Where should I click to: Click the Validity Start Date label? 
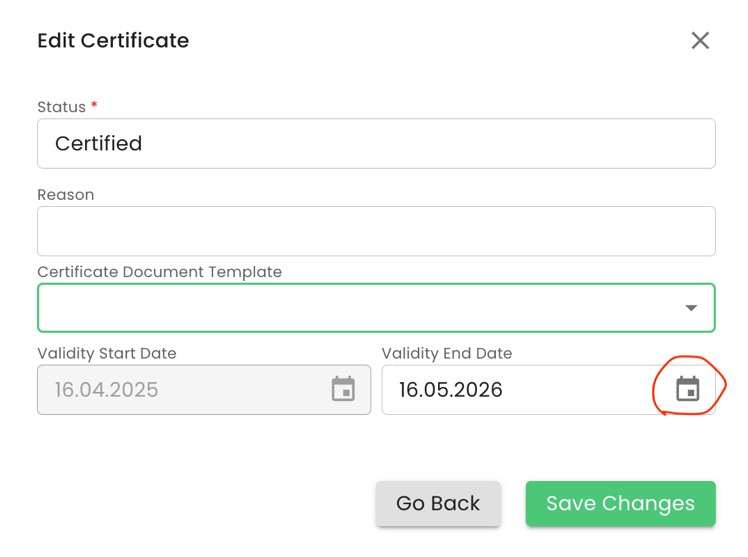(x=106, y=353)
